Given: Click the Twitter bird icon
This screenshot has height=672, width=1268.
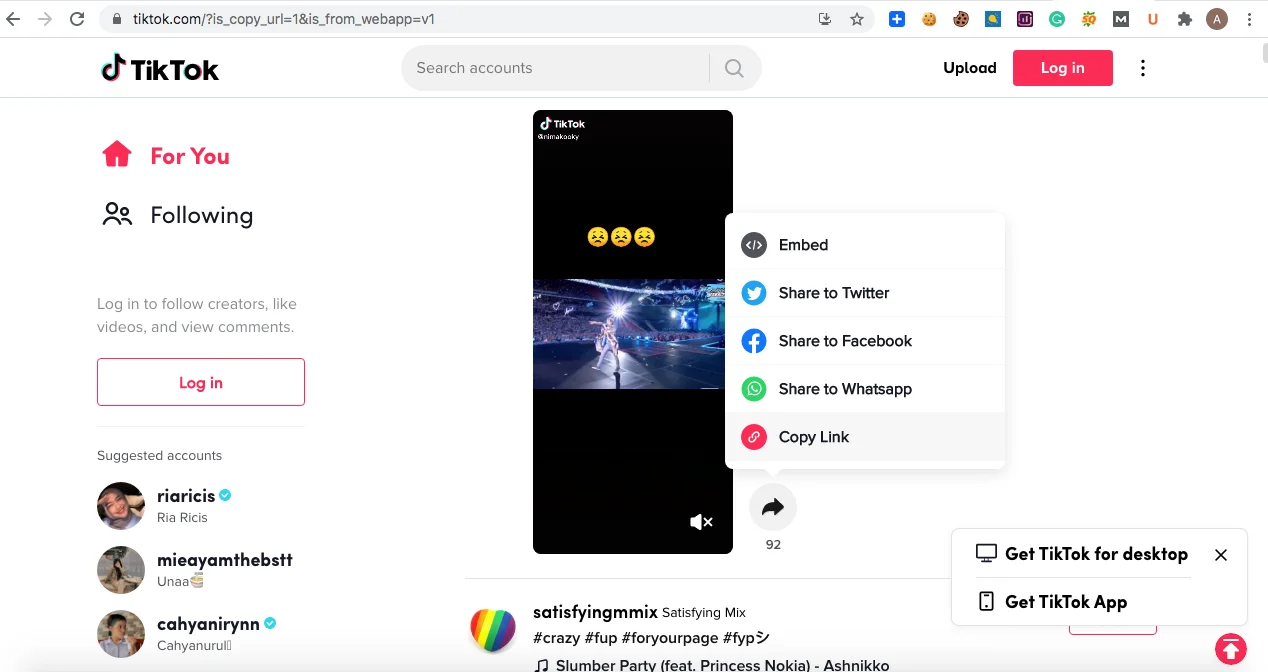Looking at the screenshot, I should (754, 293).
